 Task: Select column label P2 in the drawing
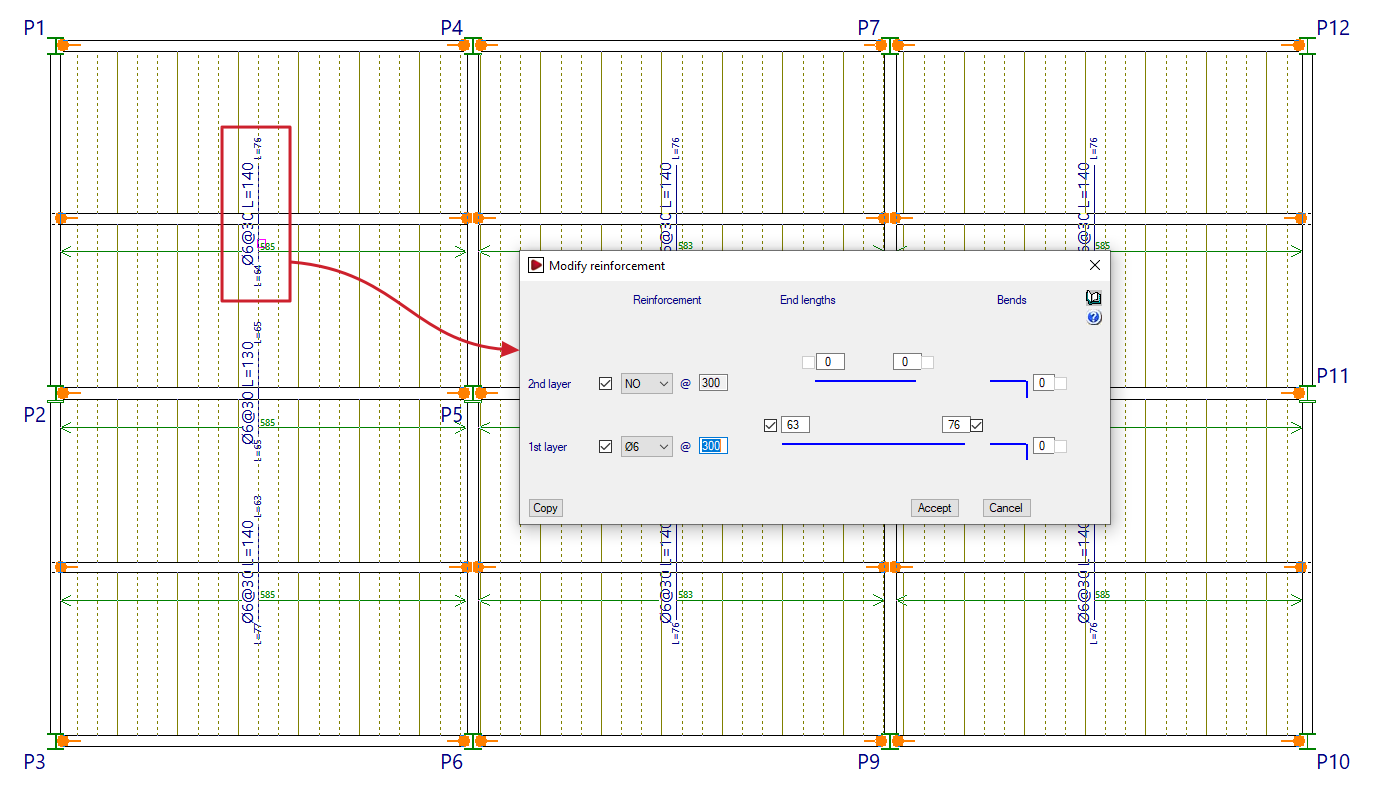coord(35,414)
